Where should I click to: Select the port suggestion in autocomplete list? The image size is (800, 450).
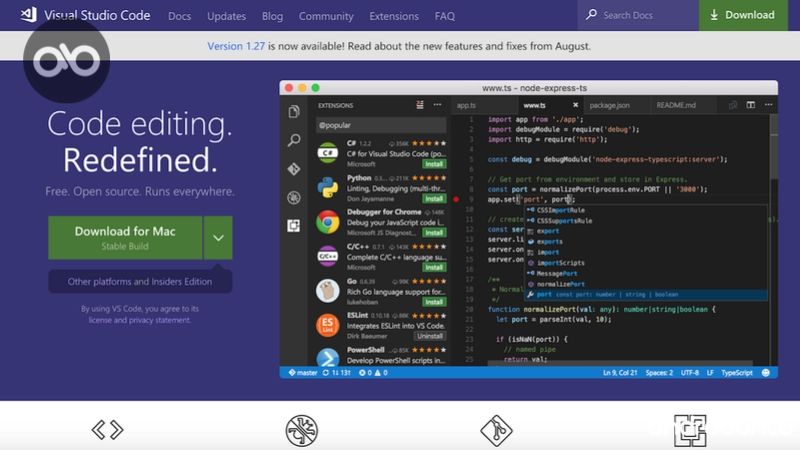pos(646,295)
